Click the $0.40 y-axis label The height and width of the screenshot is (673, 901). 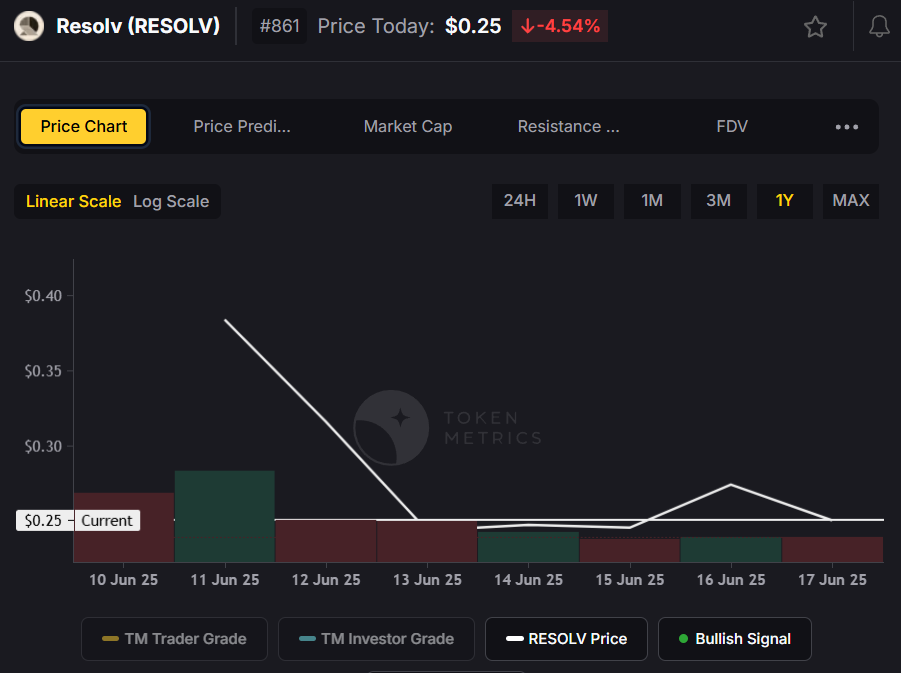[43, 295]
